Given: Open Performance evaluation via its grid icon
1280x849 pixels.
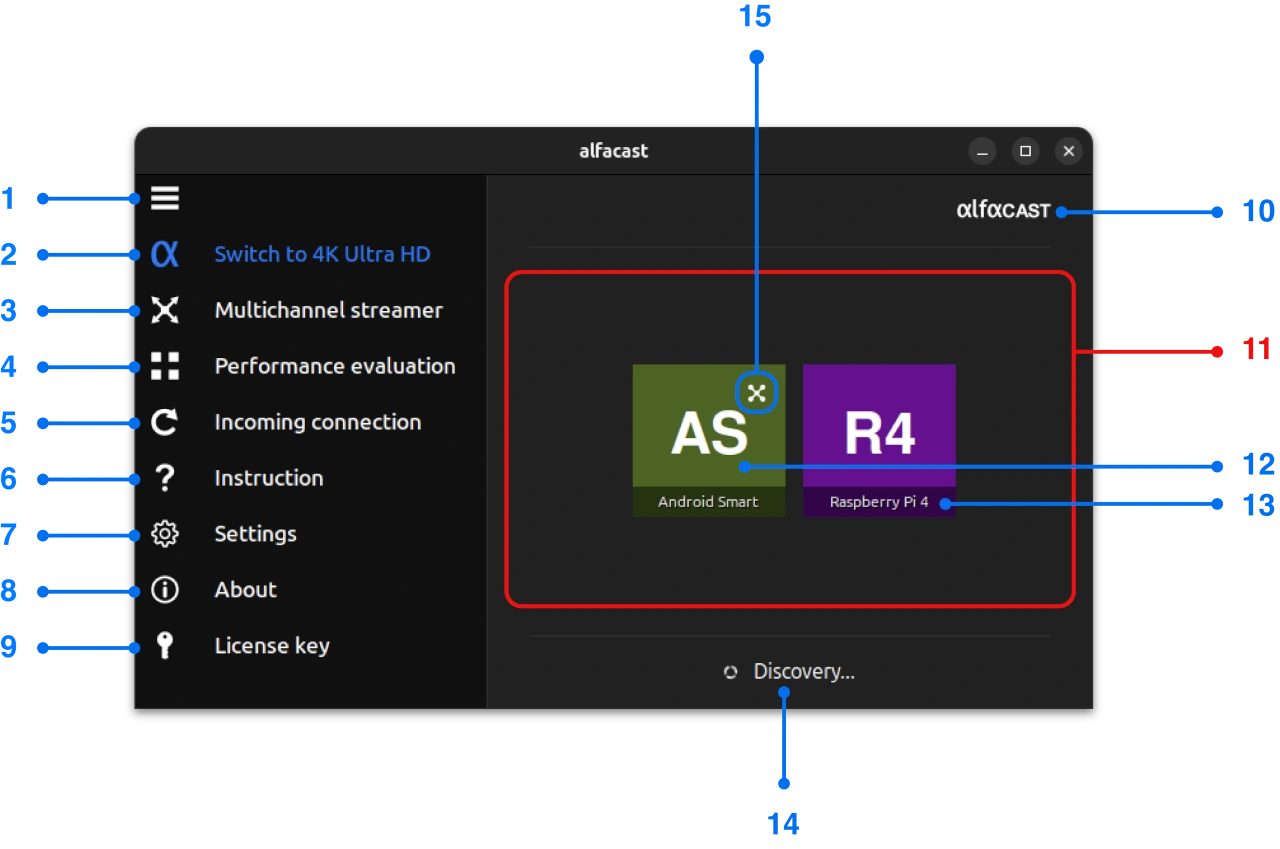Looking at the screenshot, I should click(164, 366).
